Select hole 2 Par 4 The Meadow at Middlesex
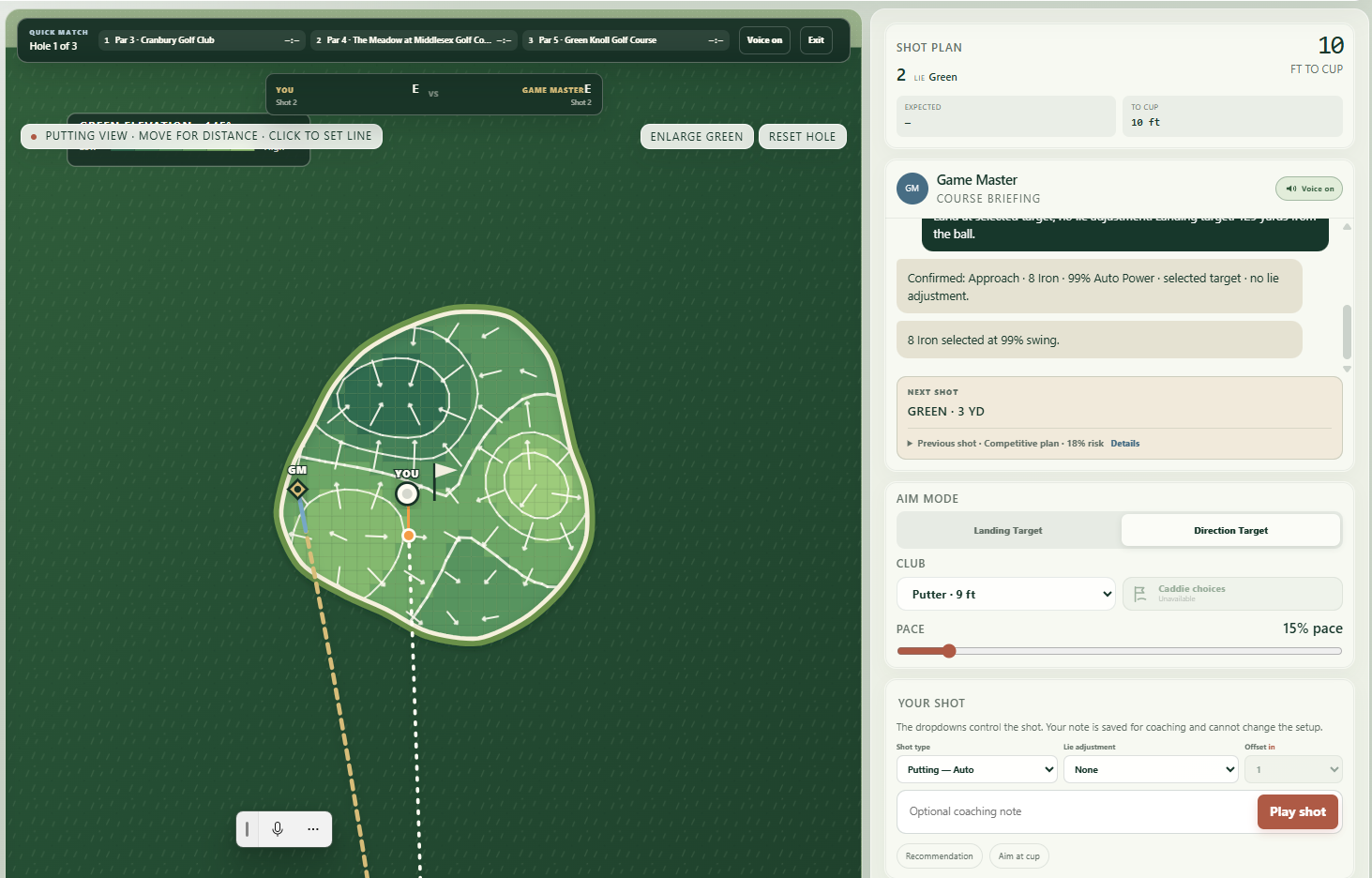 [x=414, y=40]
